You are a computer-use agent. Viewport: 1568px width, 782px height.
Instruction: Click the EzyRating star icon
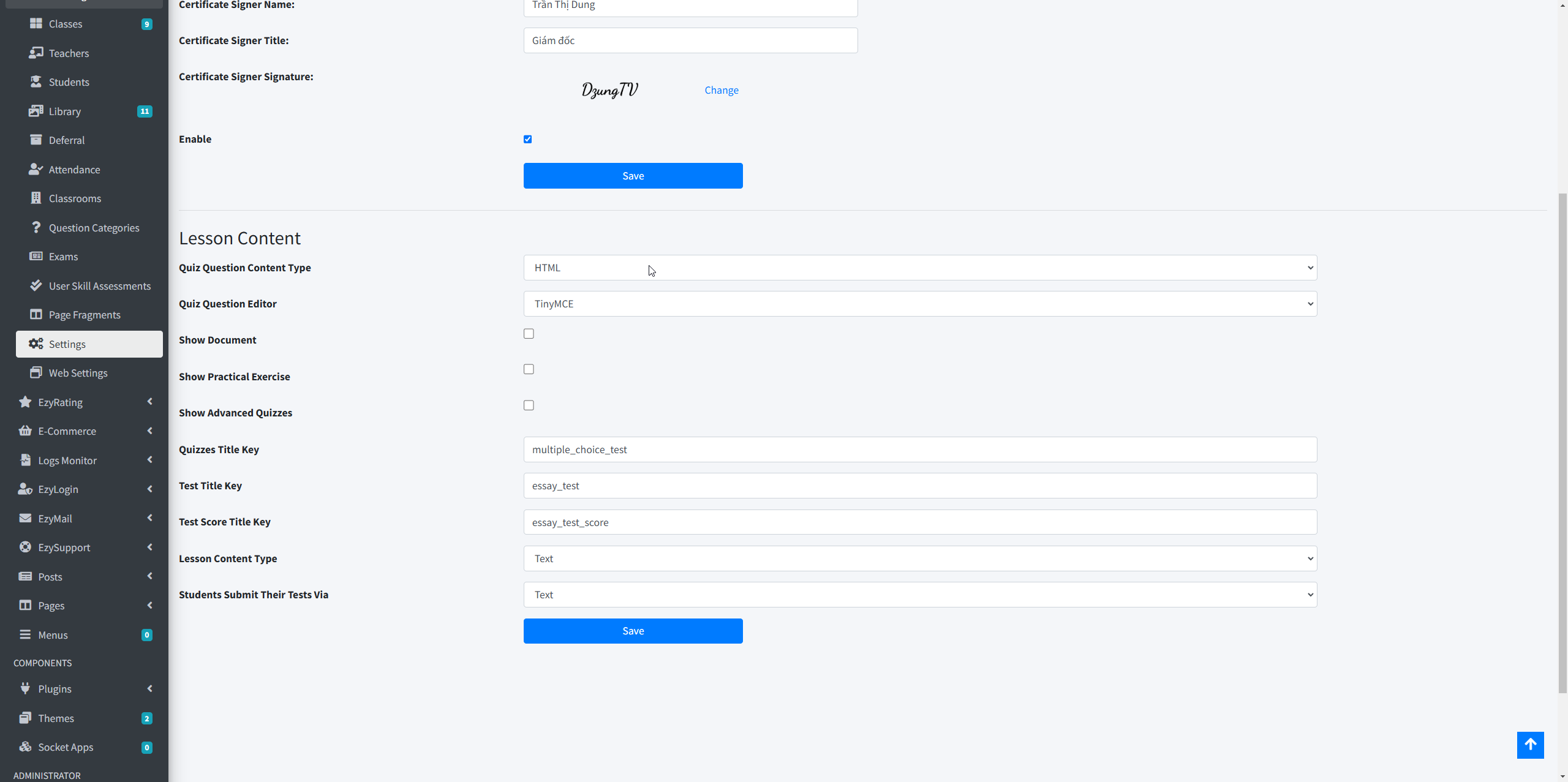(25, 402)
